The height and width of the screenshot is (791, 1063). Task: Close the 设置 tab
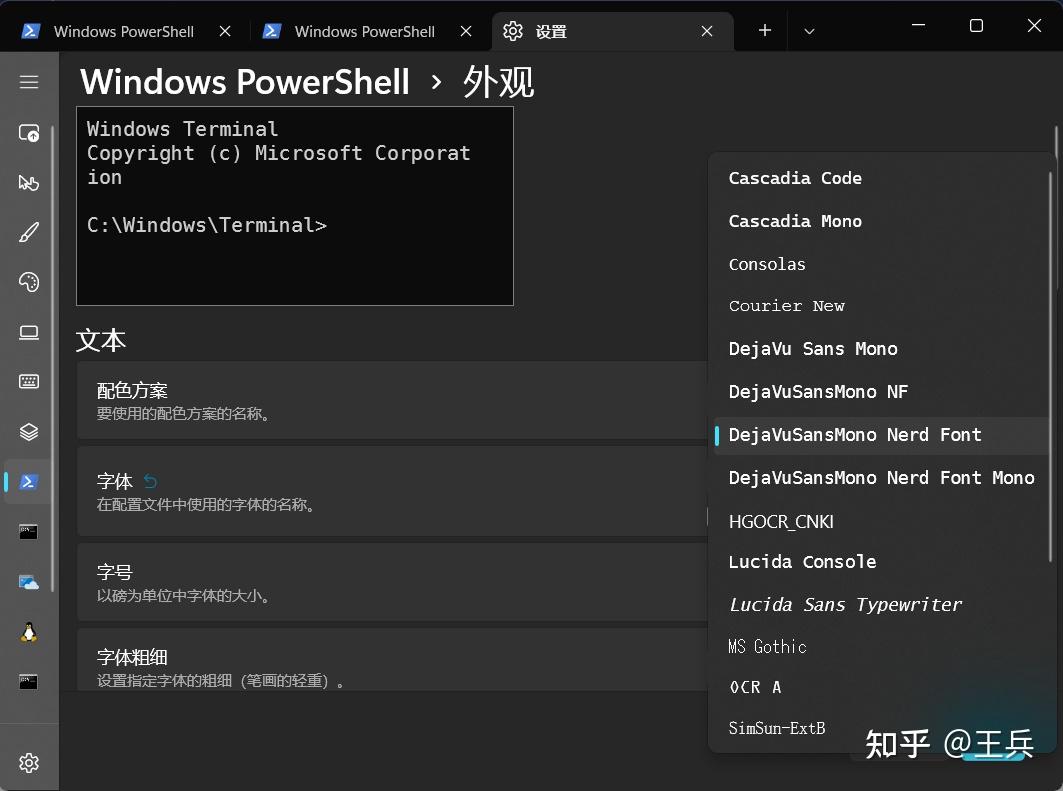pos(707,31)
